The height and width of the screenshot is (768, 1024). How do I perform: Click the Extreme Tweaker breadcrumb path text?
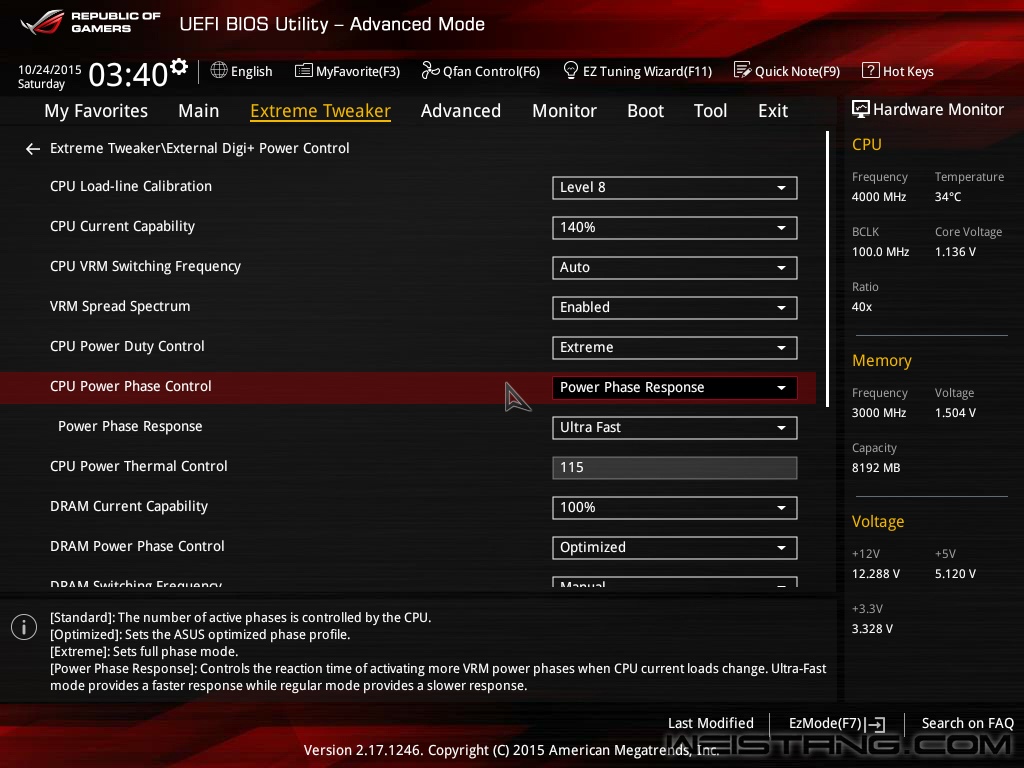tap(200, 148)
